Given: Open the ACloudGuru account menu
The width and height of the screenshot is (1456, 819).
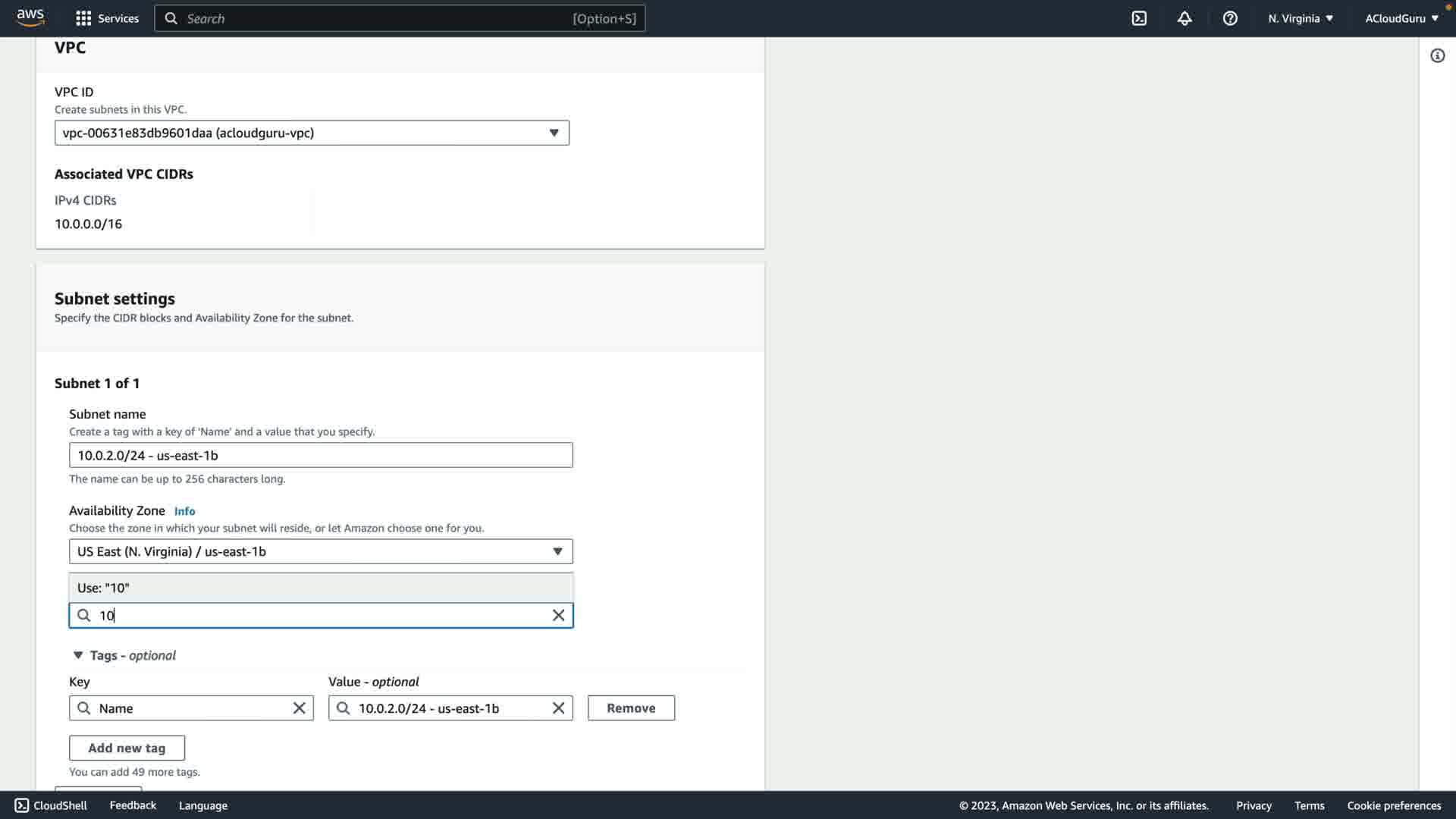Looking at the screenshot, I should (x=1401, y=18).
